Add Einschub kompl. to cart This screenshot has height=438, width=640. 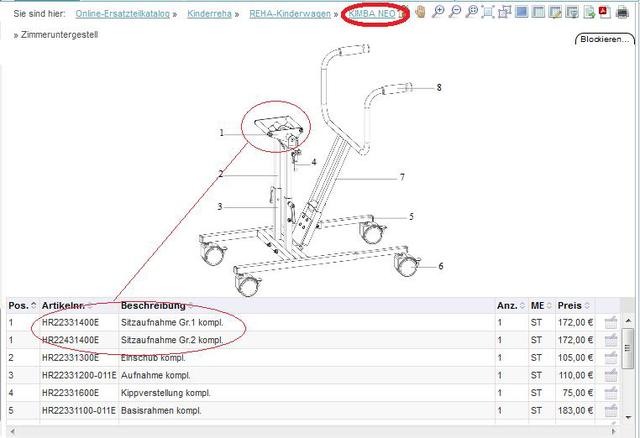point(611,358)
